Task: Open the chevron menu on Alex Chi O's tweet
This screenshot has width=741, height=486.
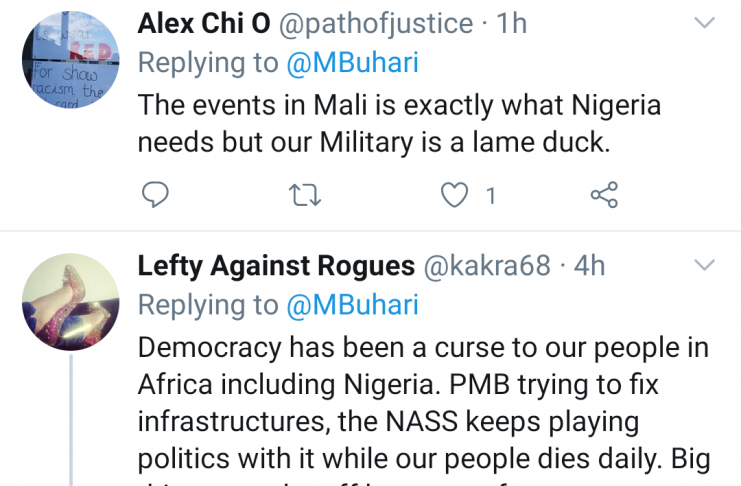Action: (704, 23)
